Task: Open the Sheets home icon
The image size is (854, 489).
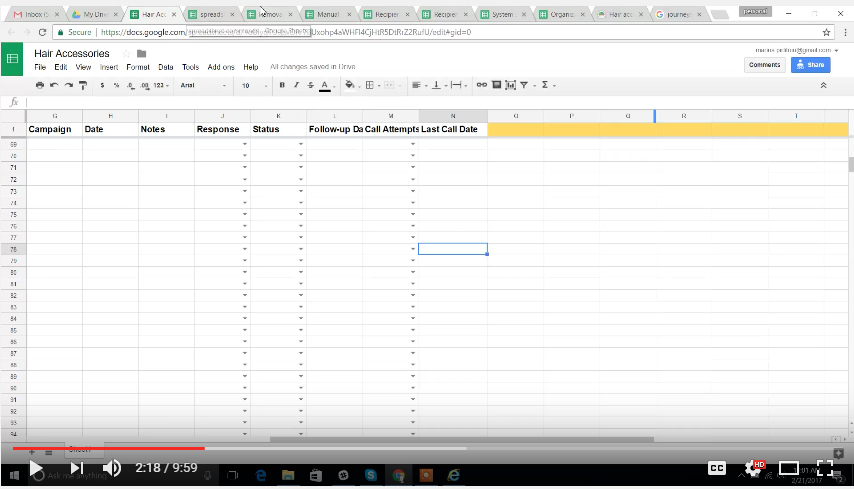Action: tap(12, 58)
